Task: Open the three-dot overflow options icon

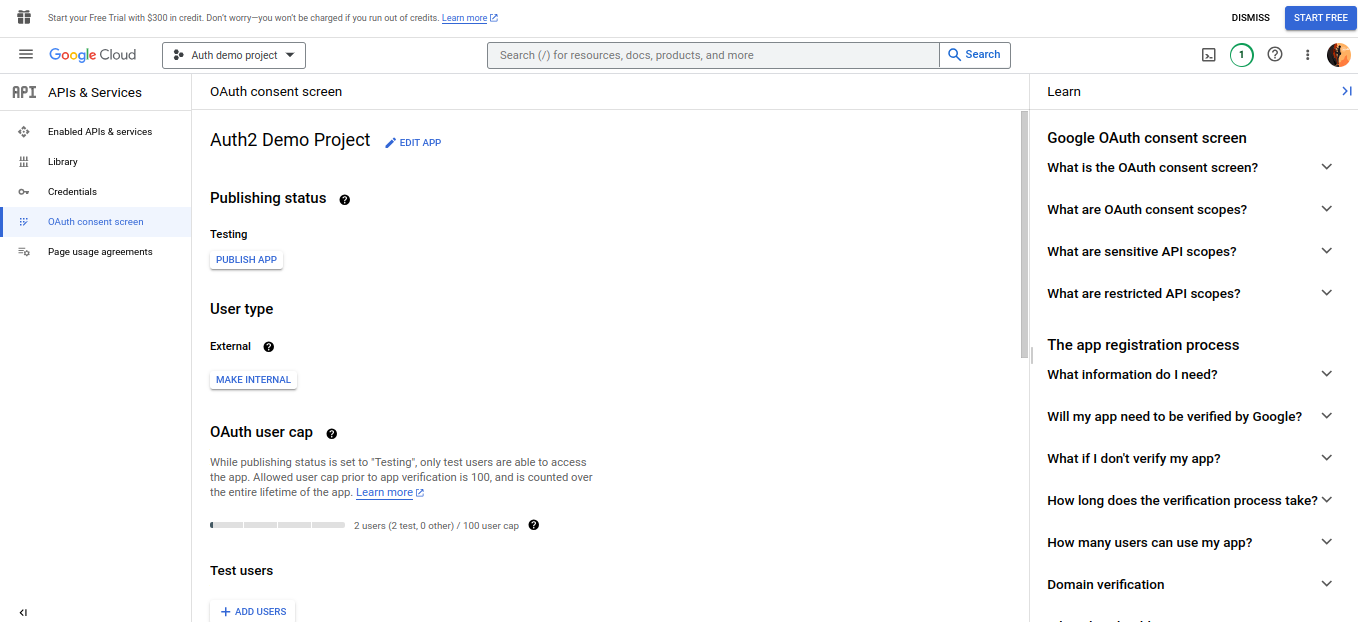Action: pyautogui.click(x=1307, y=55)
